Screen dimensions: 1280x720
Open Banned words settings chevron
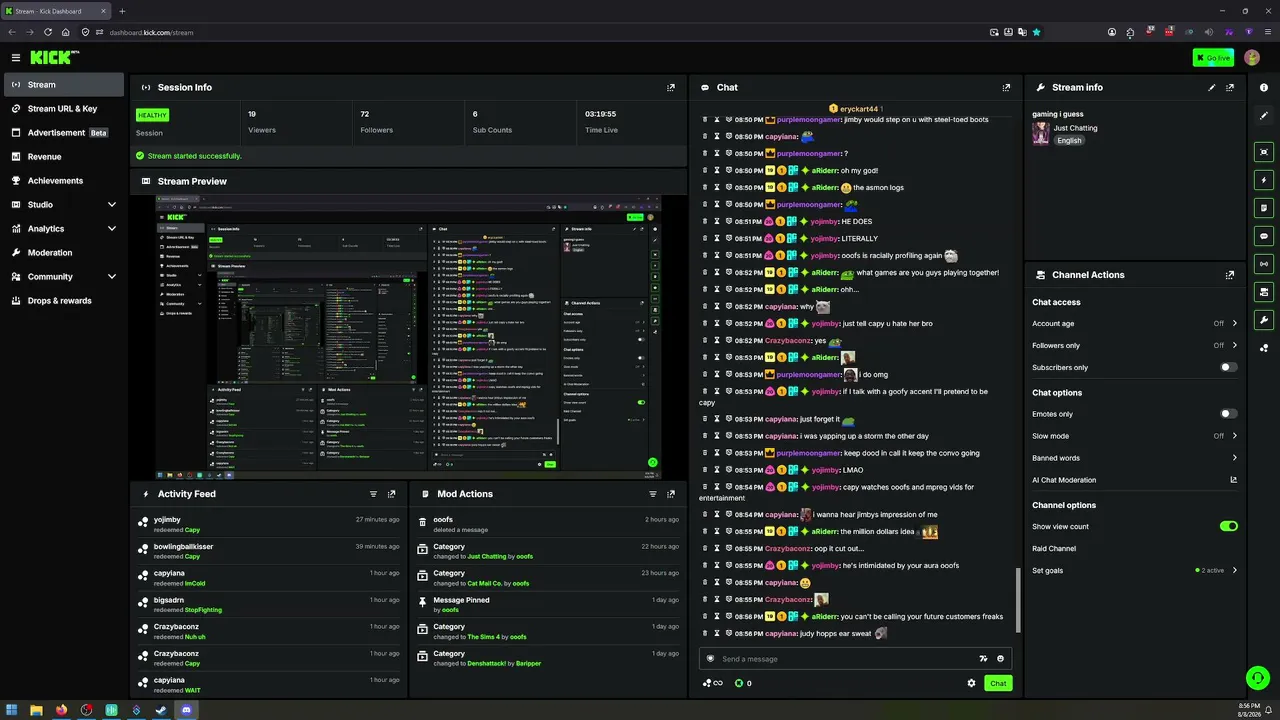[1234, 458]
